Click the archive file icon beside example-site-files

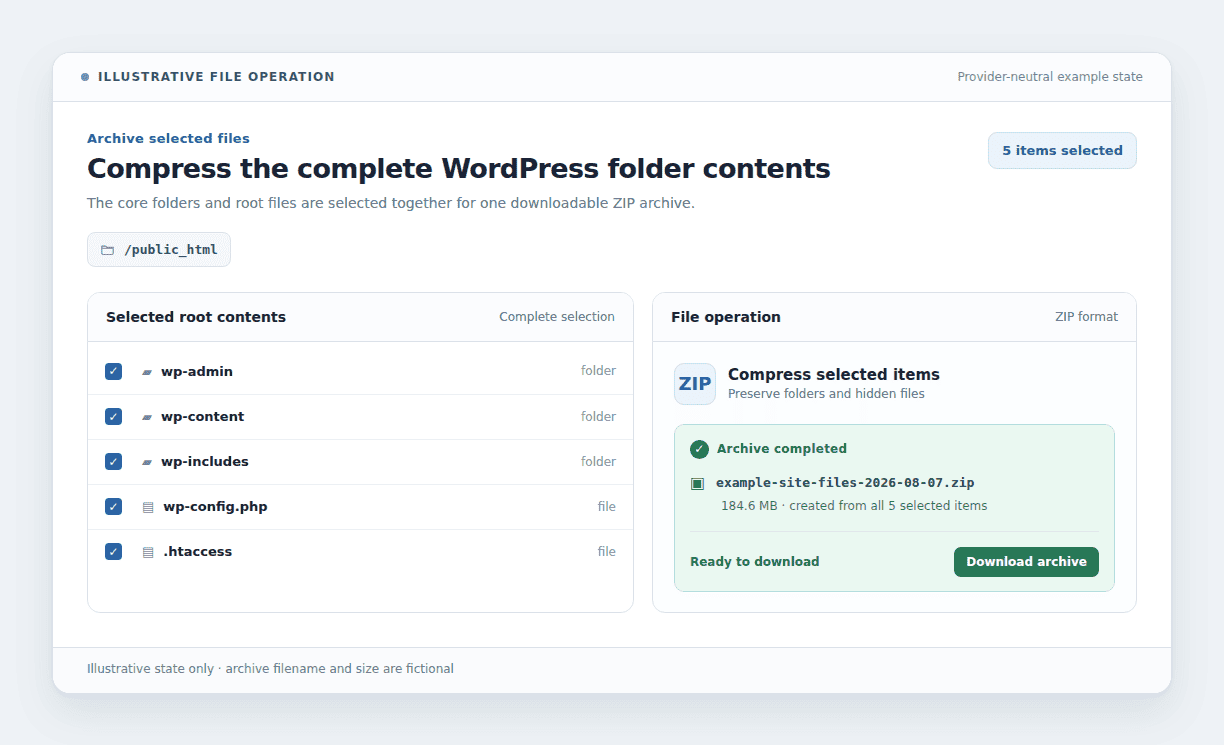tap(697, 483)
